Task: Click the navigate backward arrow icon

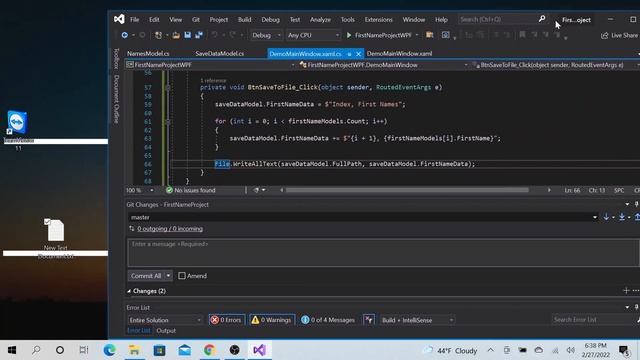Action: 124,36
